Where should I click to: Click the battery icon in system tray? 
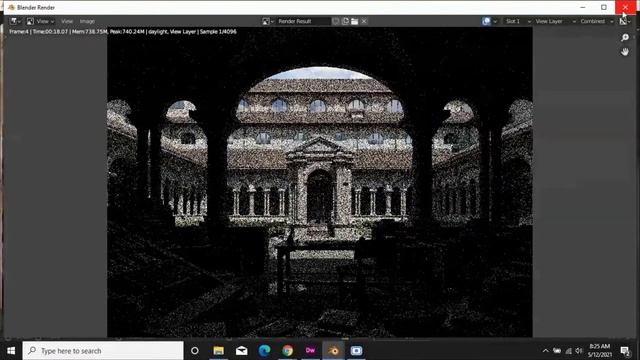557,351
